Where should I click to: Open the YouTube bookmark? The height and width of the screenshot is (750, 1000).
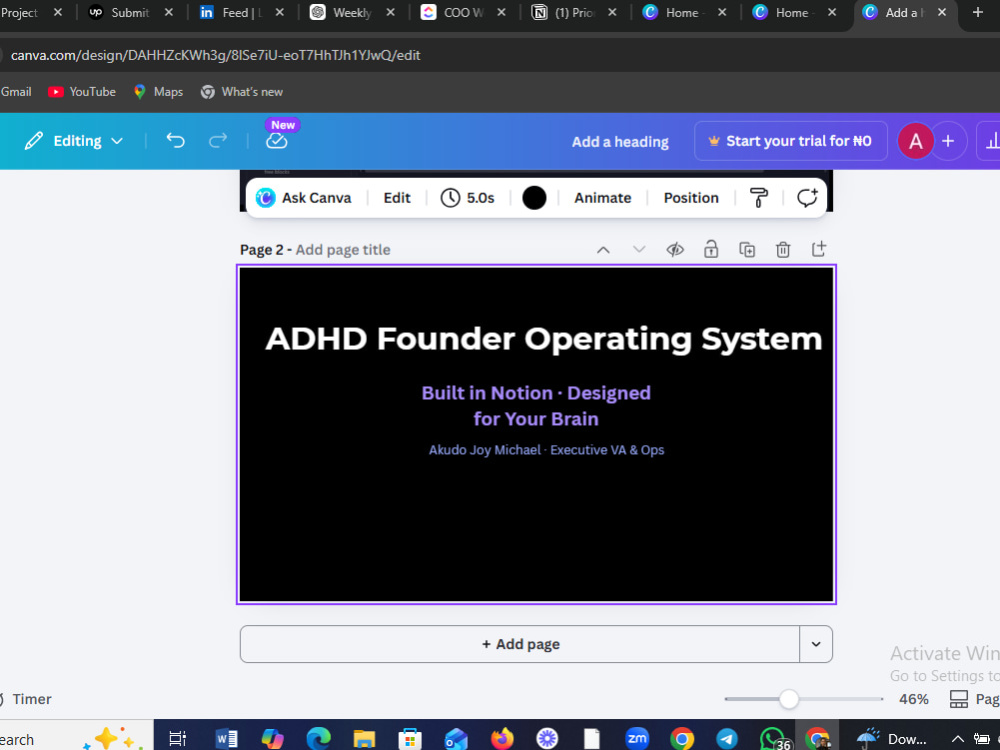coord(82,92)
